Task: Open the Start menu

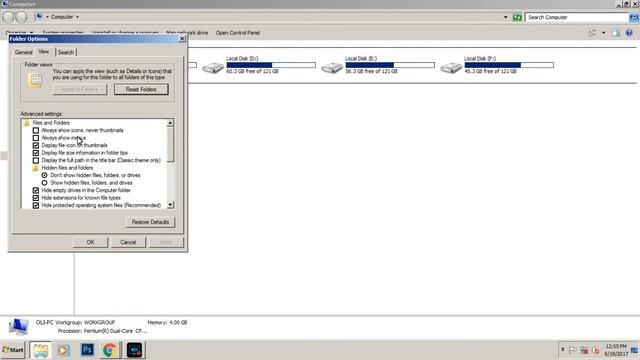Action: (13, 350)
